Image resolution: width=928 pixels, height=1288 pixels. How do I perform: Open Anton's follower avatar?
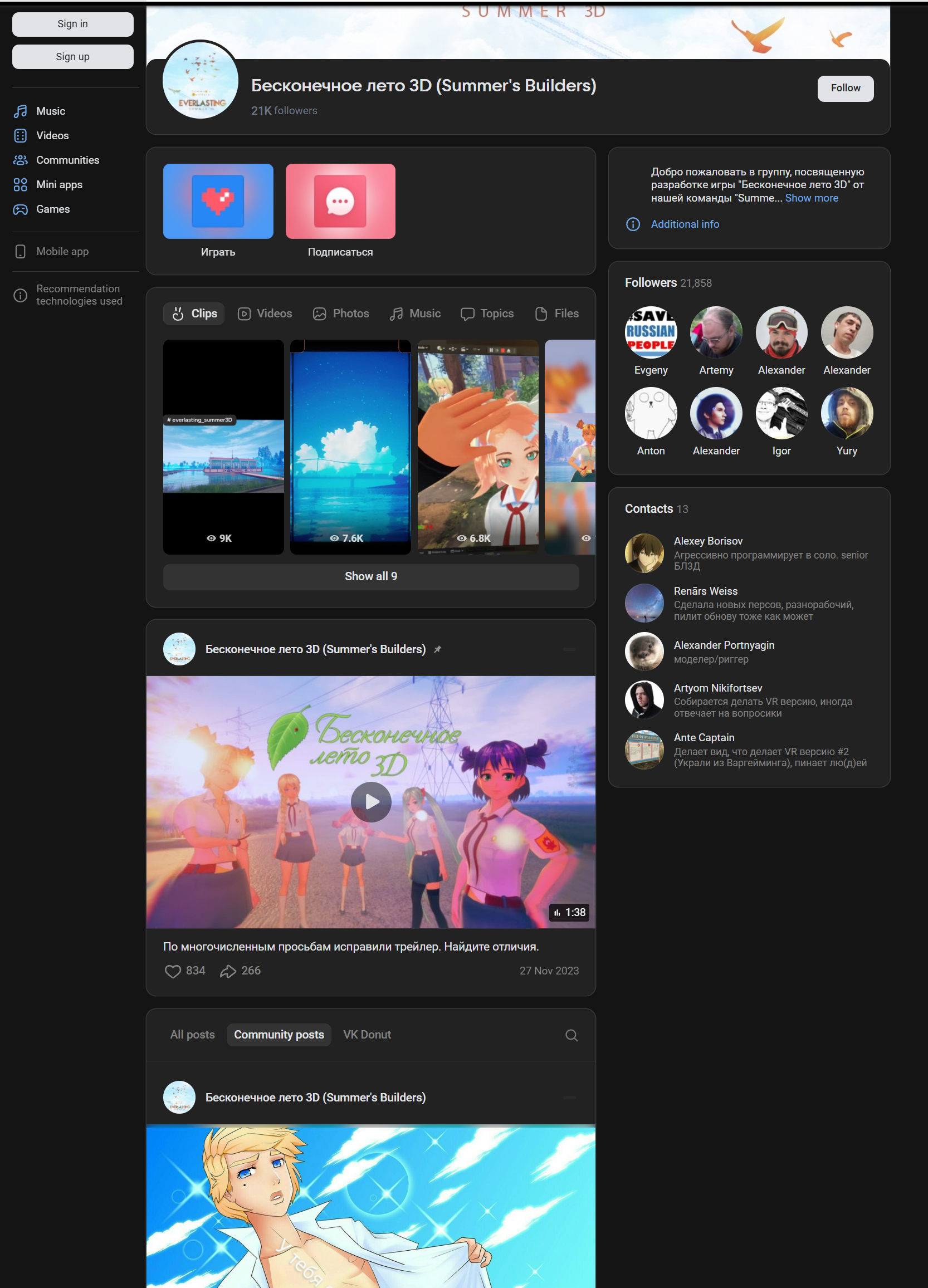pyautogui.click(x=651, y=413)
